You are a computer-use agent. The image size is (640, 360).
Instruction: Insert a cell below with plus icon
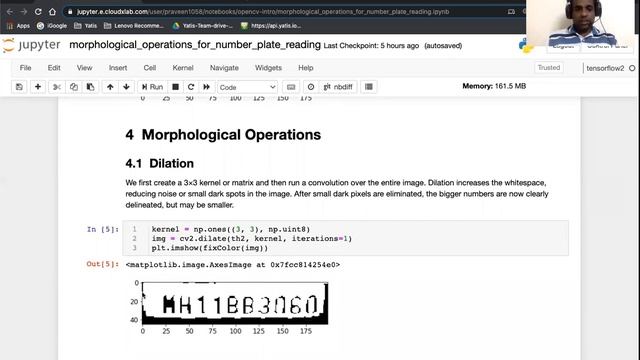(38, 87)
